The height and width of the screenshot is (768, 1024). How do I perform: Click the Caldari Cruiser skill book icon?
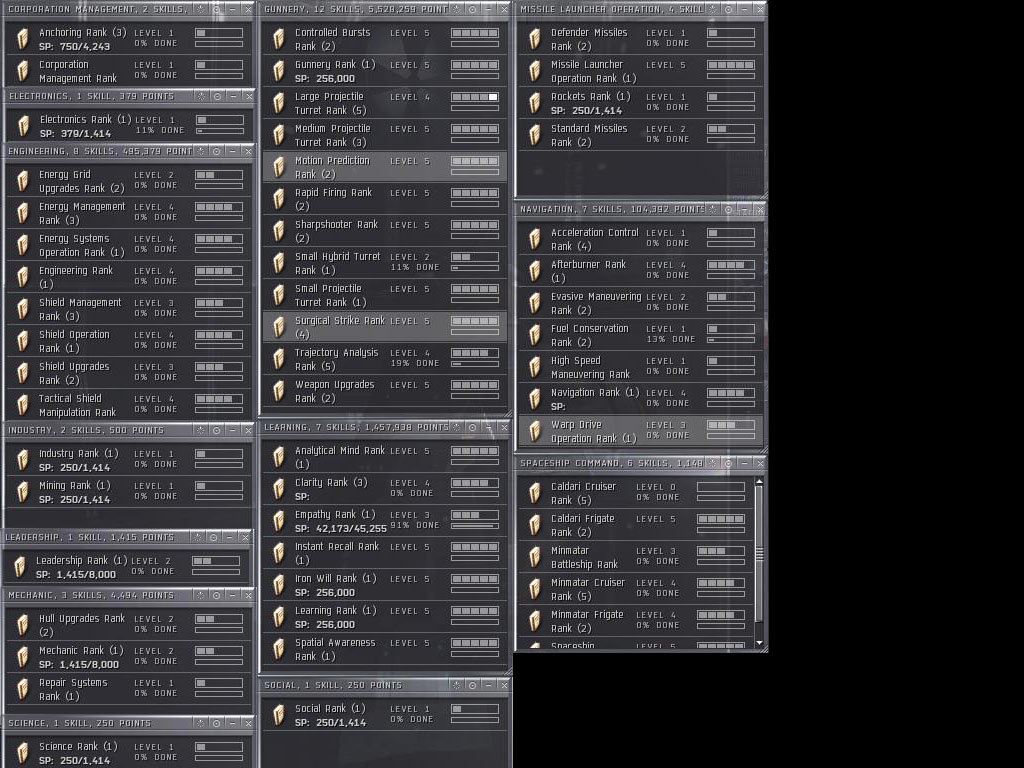click(535, 493)
